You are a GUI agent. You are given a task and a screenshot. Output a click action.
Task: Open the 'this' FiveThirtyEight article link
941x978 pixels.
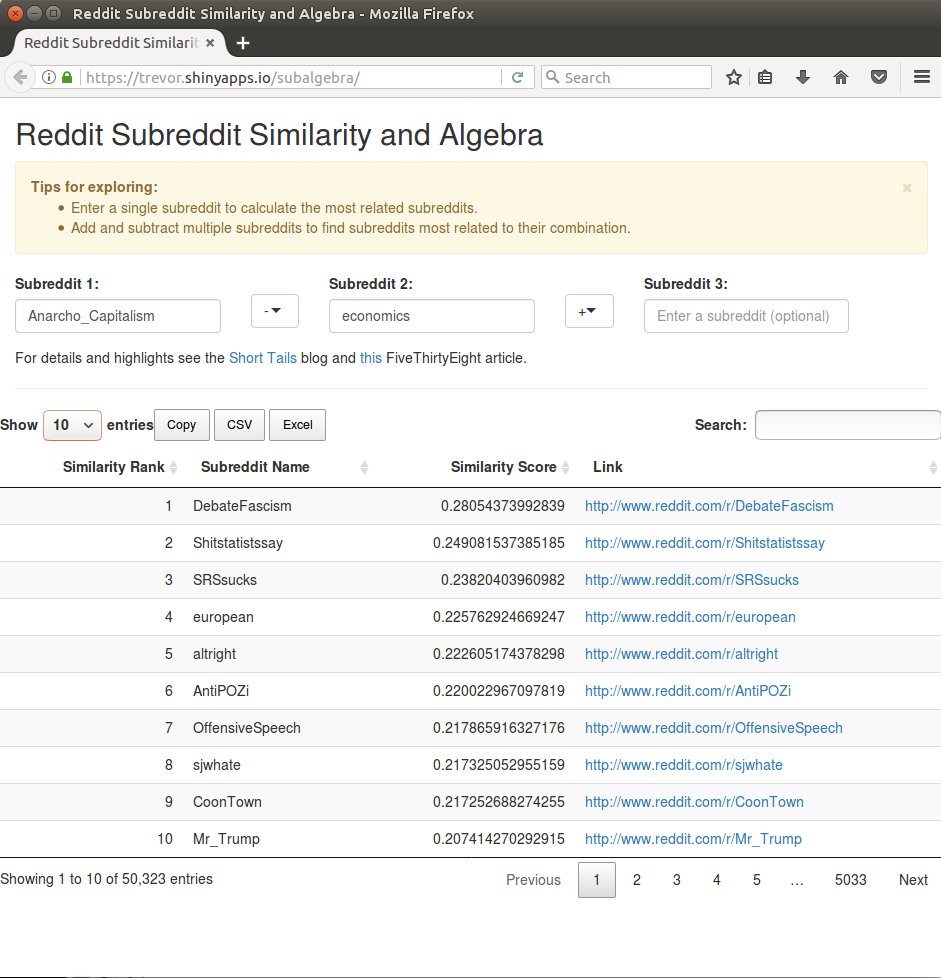coord(370,358)
